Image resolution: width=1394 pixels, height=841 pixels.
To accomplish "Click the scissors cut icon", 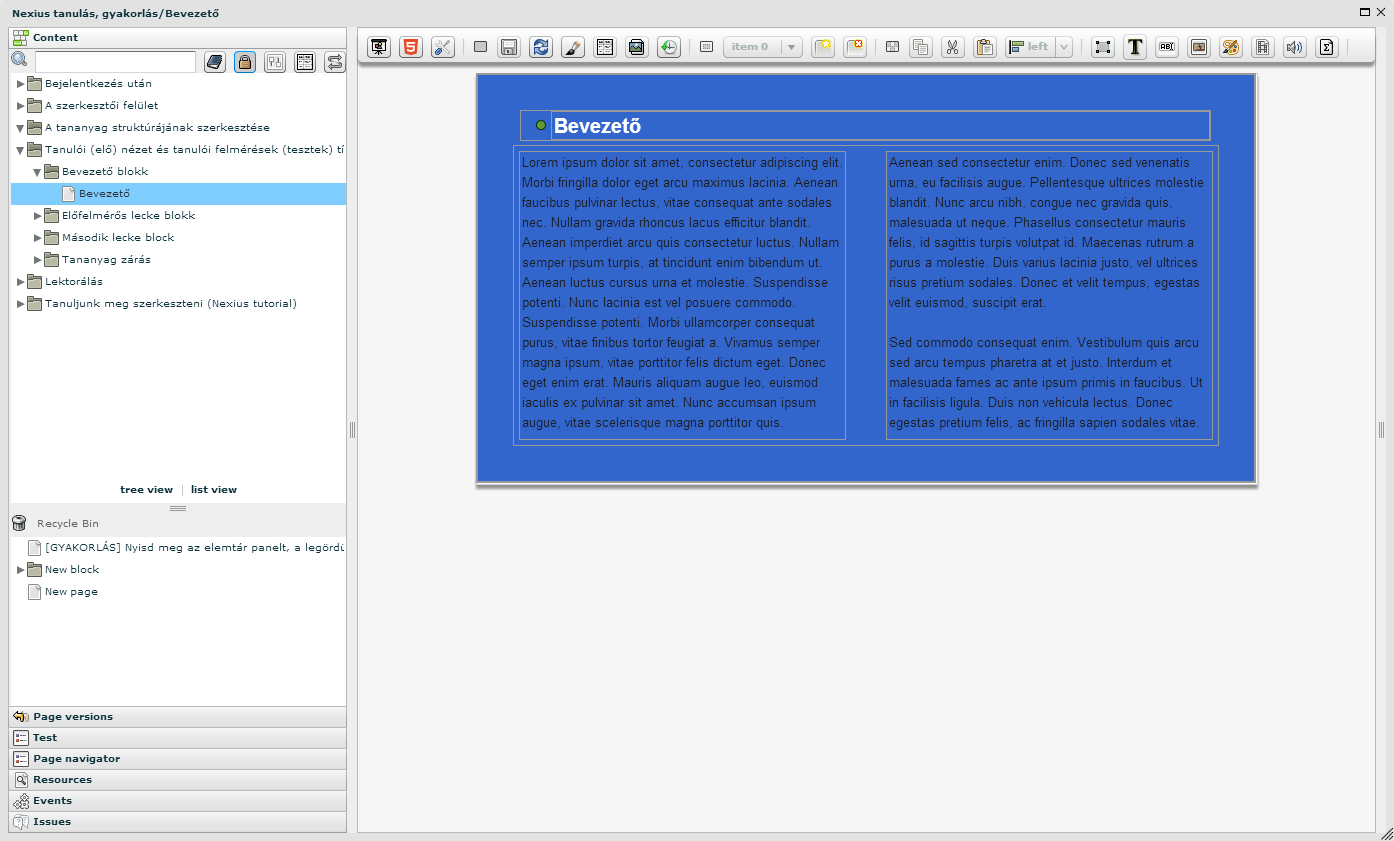I will pos(952,47).
